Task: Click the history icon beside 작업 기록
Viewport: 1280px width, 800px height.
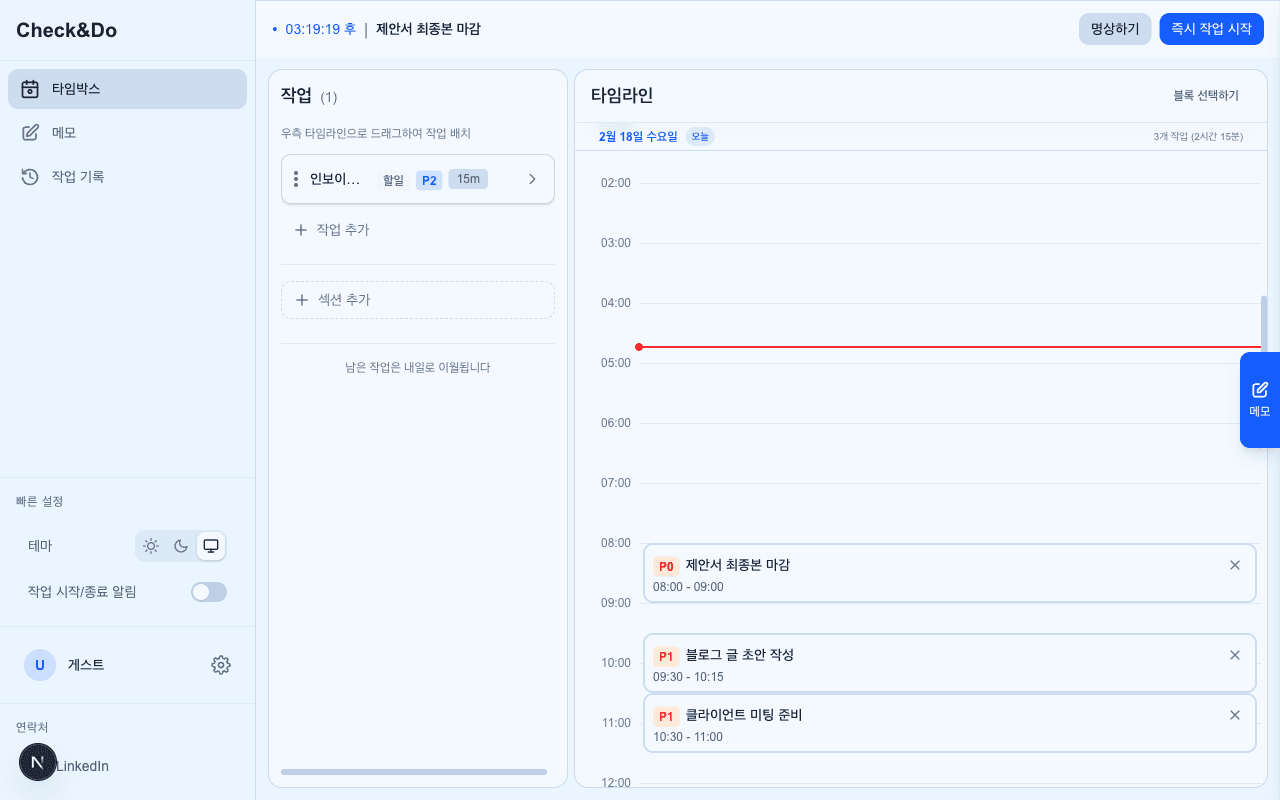Action: point(30,177)
